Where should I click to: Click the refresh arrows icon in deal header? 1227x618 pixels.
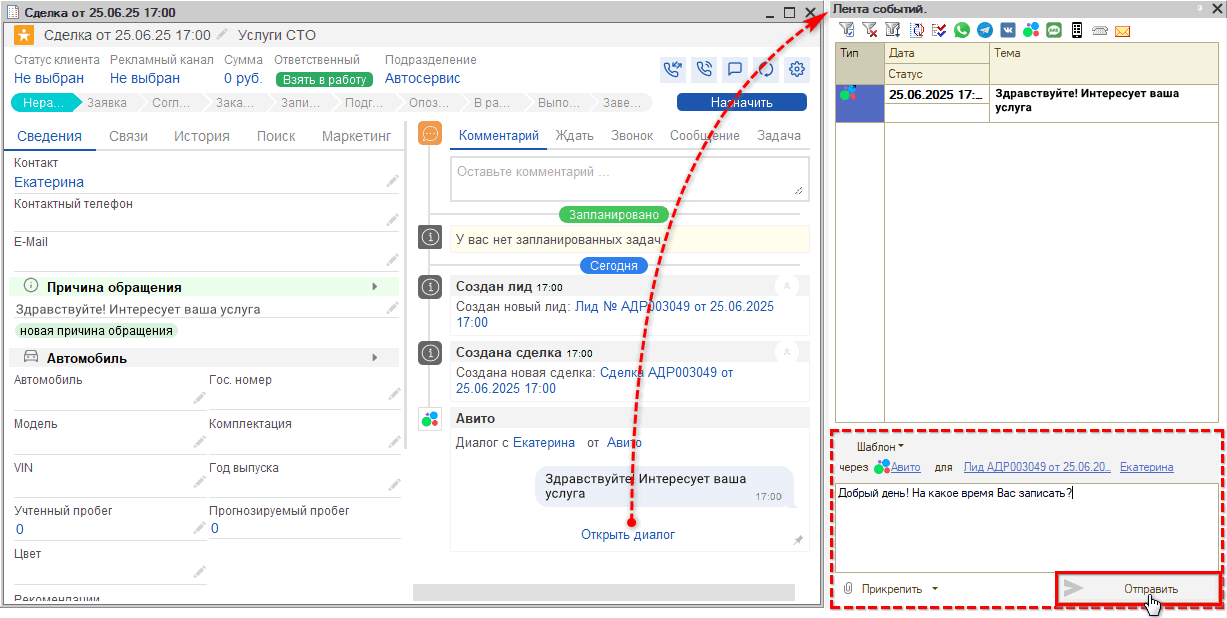click(x=766, y=69)
